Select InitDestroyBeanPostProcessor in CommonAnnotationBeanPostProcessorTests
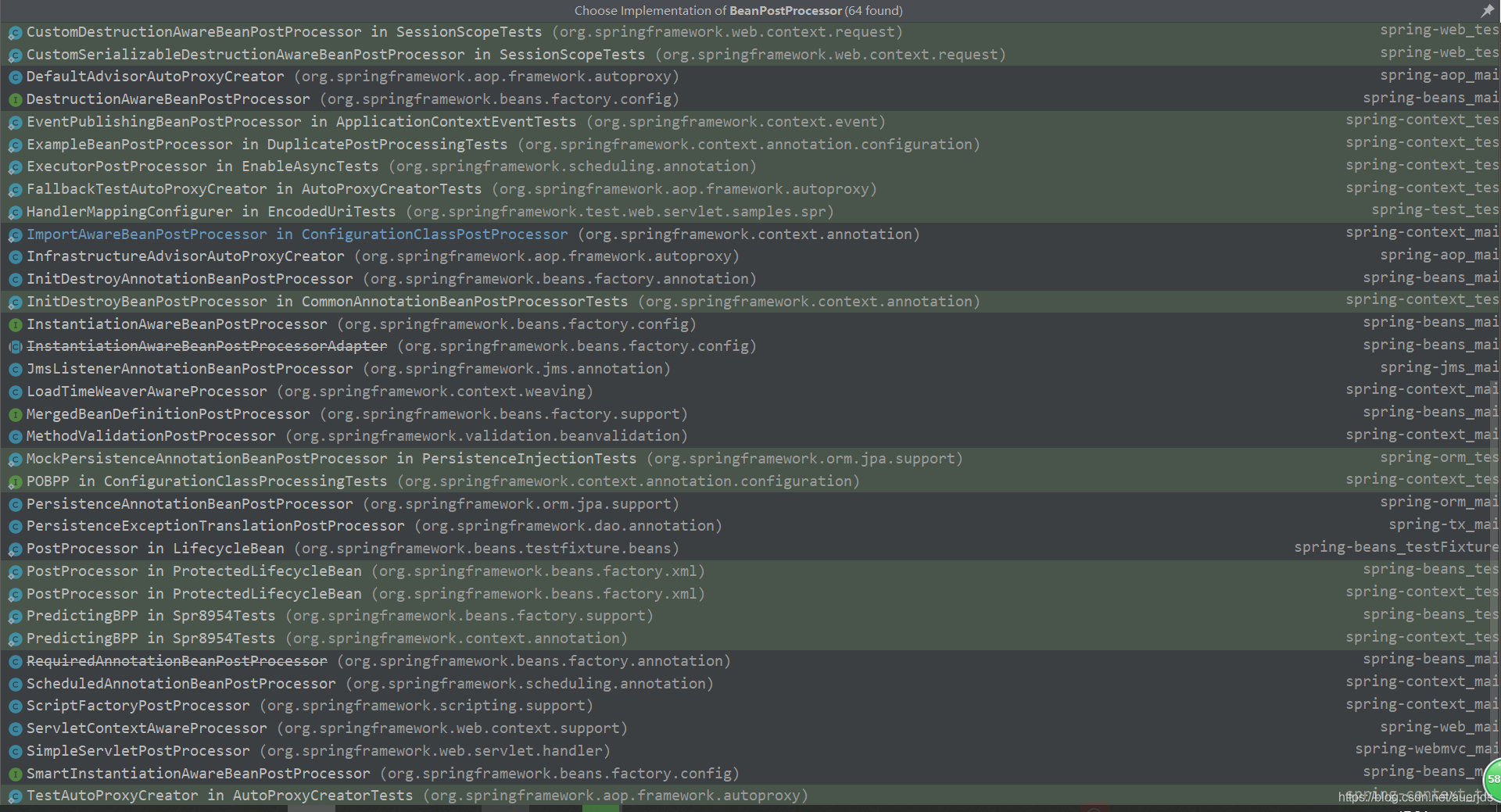Screen dimensions: 1501x812 [750, 302]
